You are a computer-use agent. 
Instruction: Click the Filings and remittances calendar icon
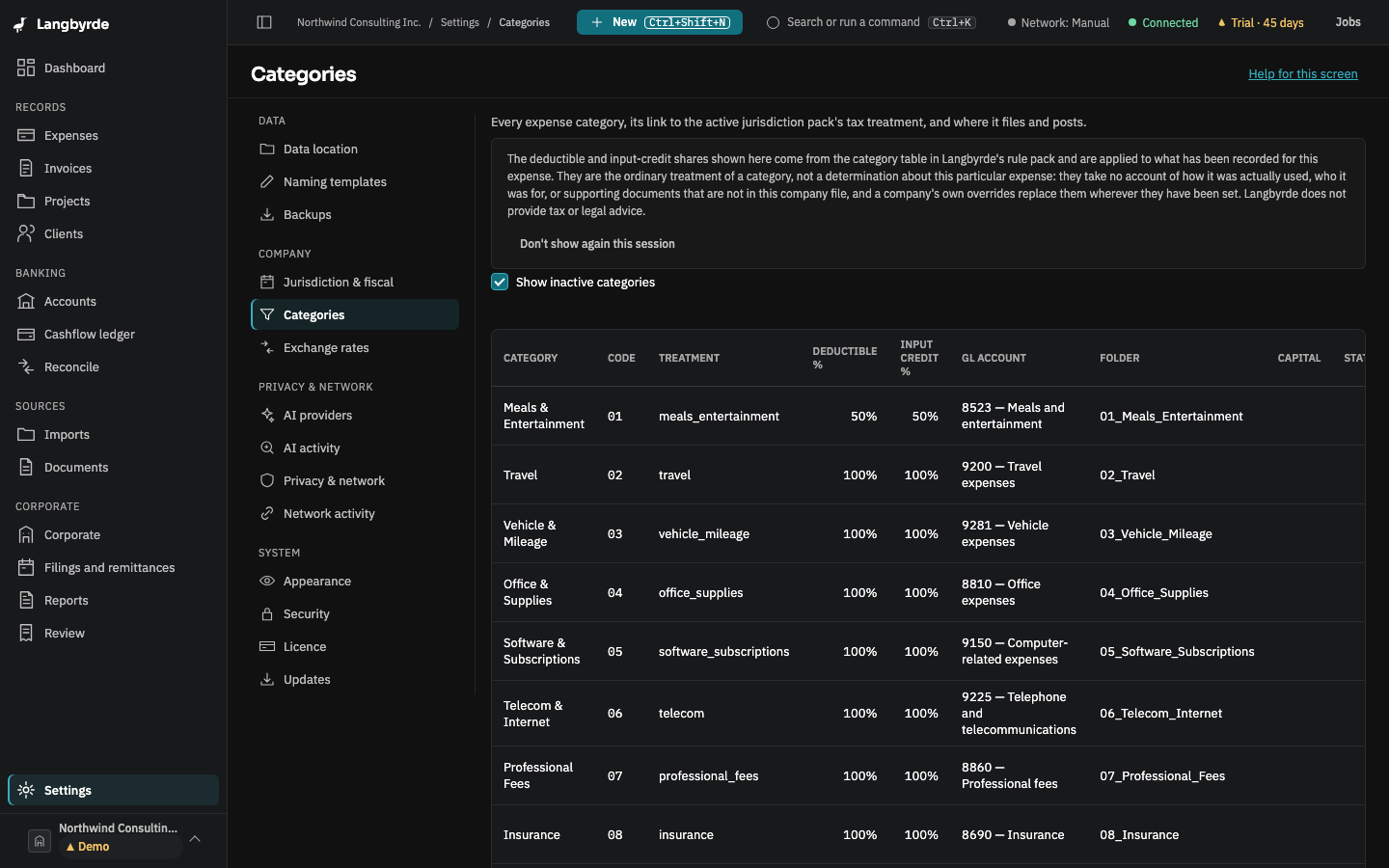(x=26, y=567)
